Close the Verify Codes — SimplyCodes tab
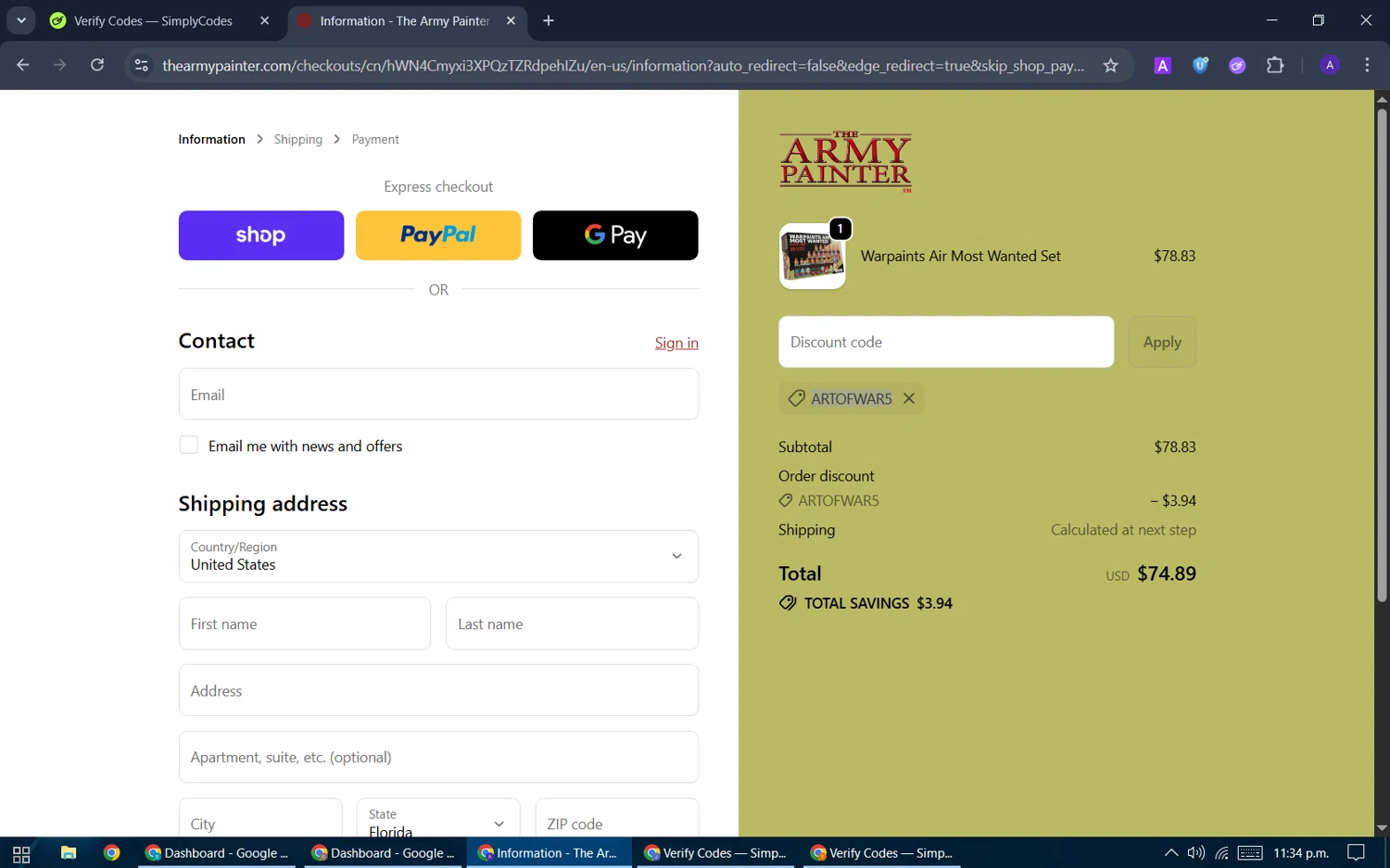The width and height of the screenshot is (1390, 868). [264, 20]
